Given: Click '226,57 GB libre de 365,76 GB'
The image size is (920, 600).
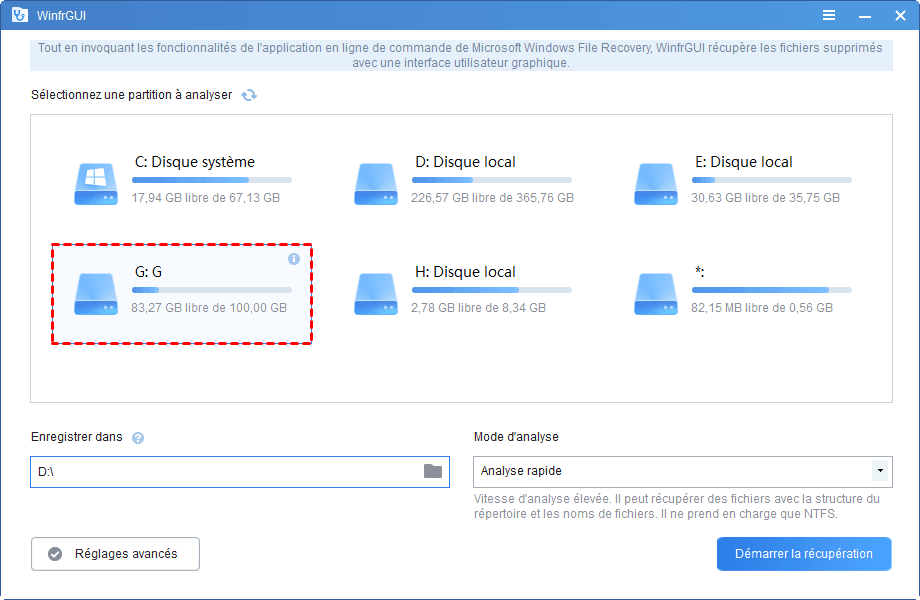Looking at the screenshot, I should click(492, 198).
